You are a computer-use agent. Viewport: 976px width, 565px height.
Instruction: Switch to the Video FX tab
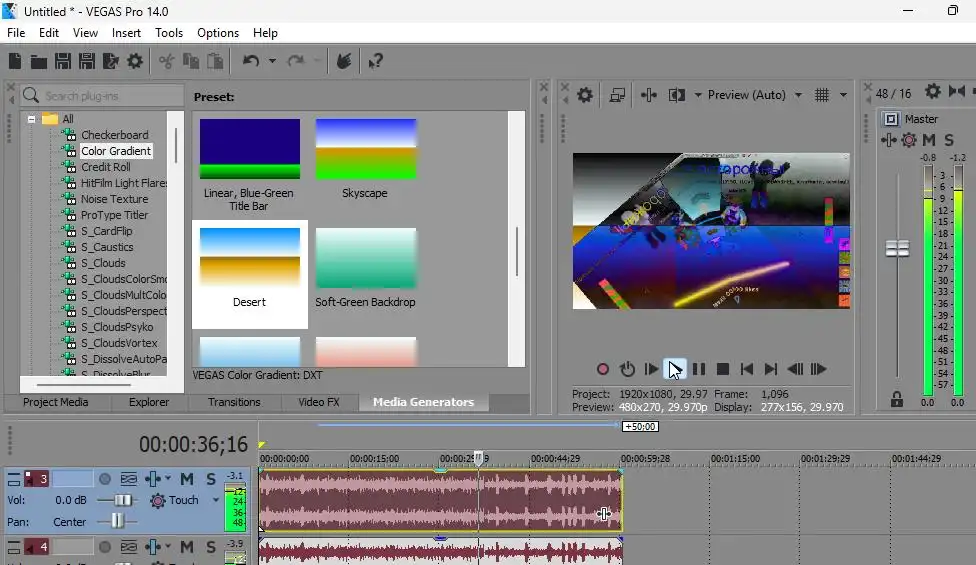(319, 402)
